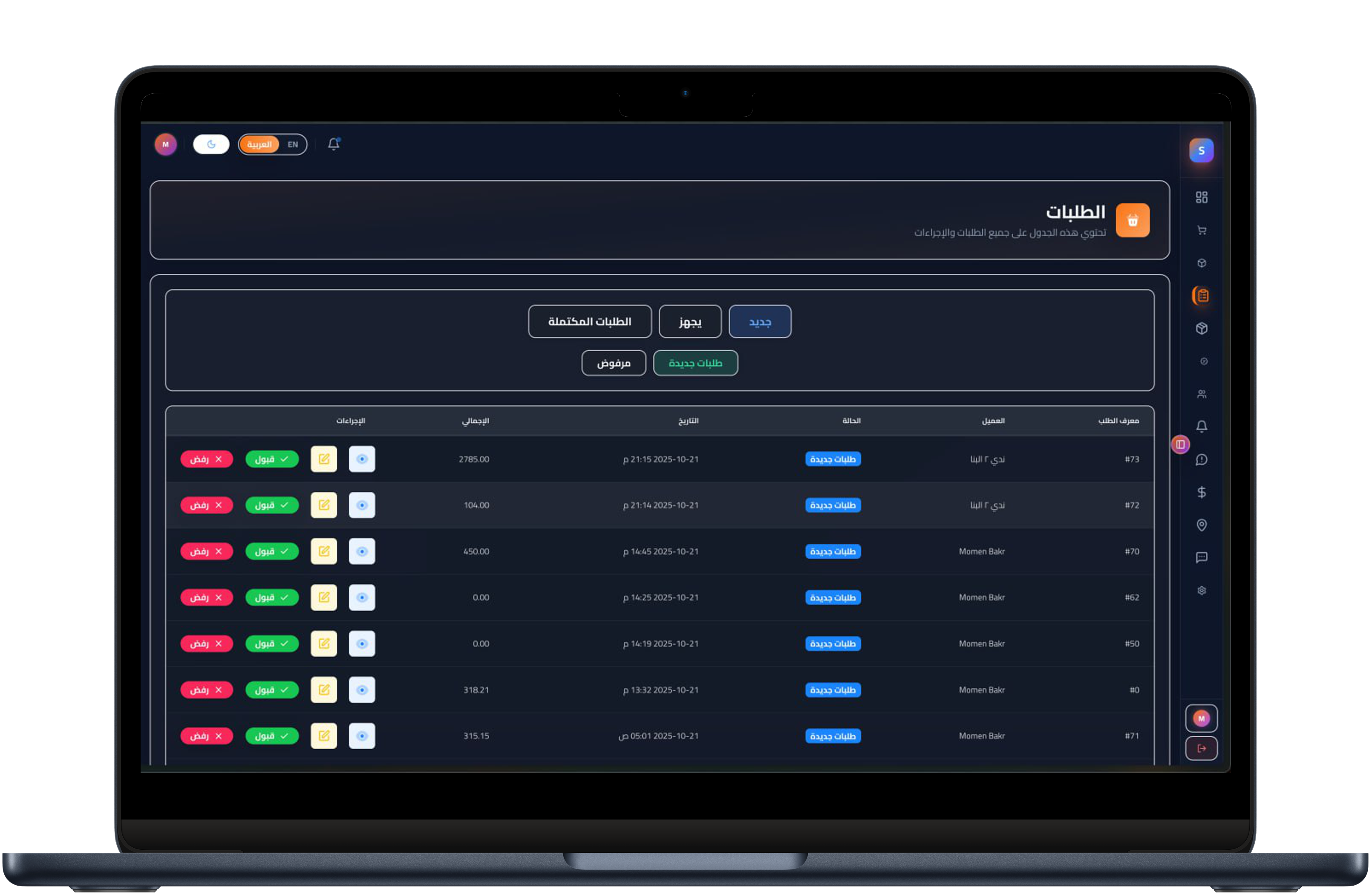Switch to the الطلبات المكتملة tab
Screen dimensions: 1372x895
[x=590, y=321]
